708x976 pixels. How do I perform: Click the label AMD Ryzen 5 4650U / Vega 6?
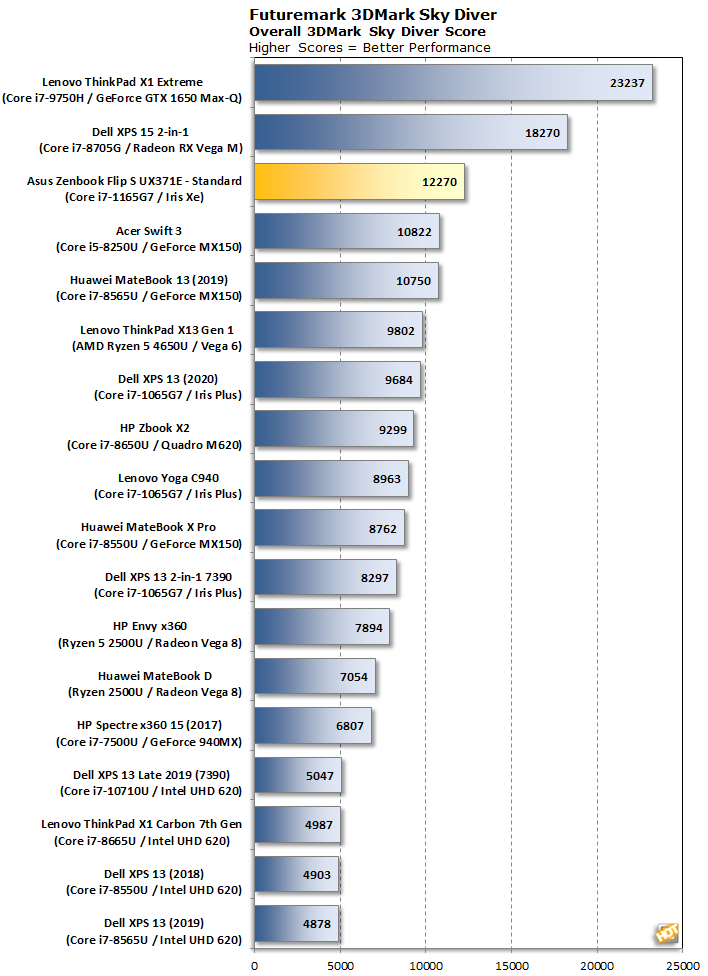(x=157, y=346)
